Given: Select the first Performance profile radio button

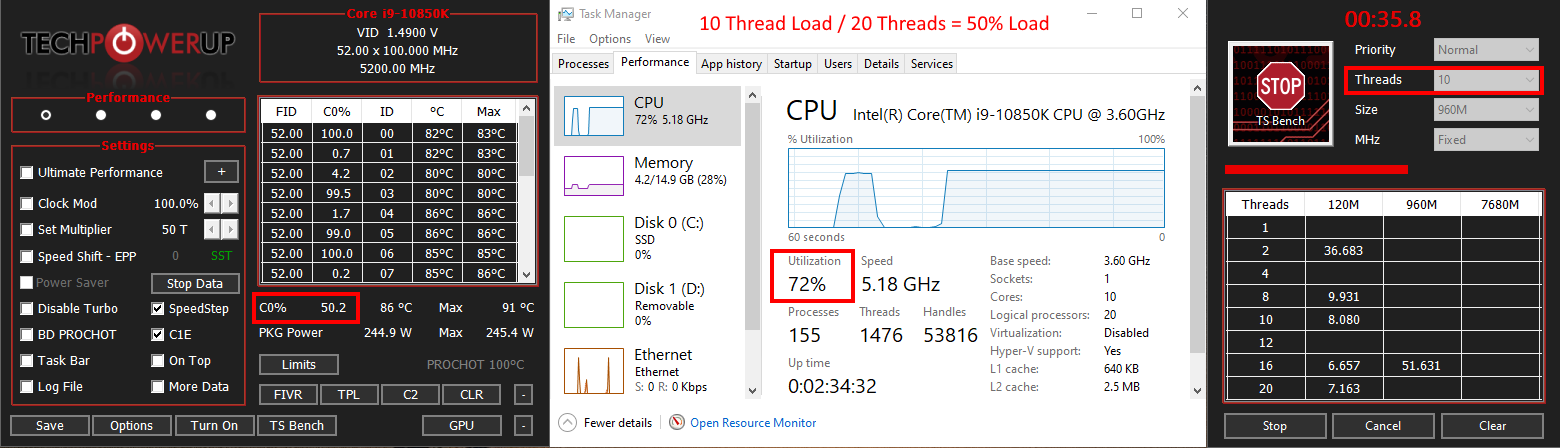Looking at the screenshot, I should pyautogui.click(x=46, y=115).
